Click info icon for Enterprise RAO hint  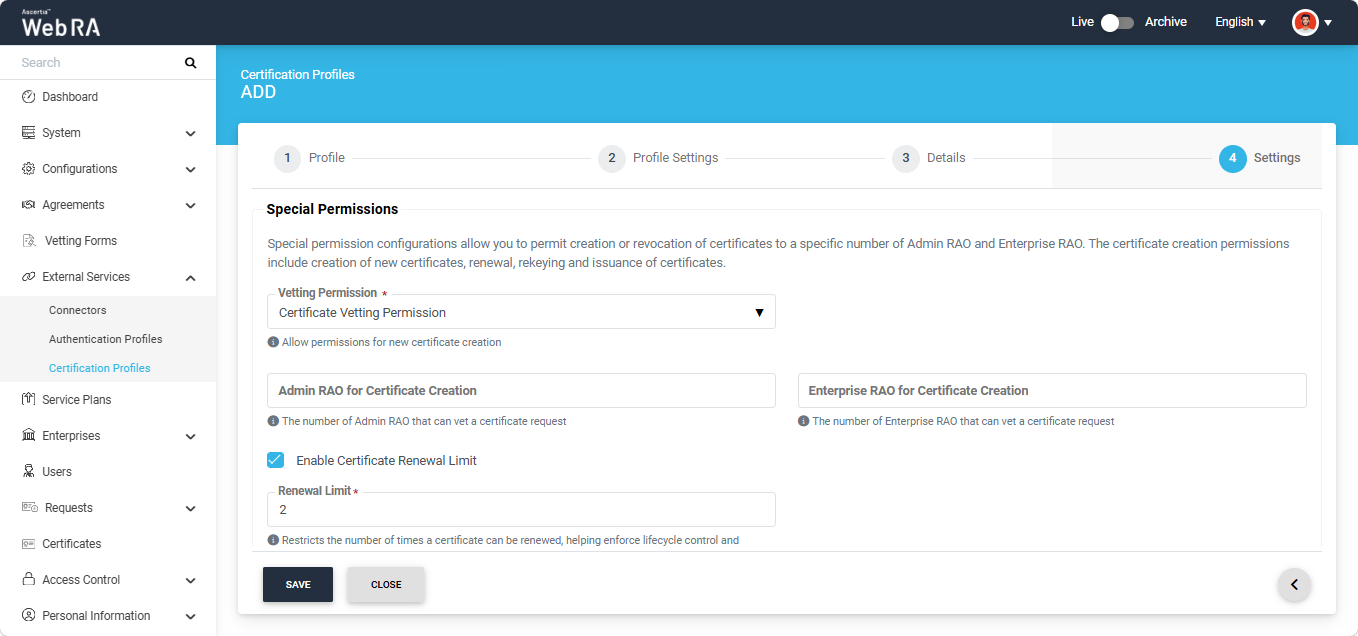pyautogui.click(x=803, y=421)
